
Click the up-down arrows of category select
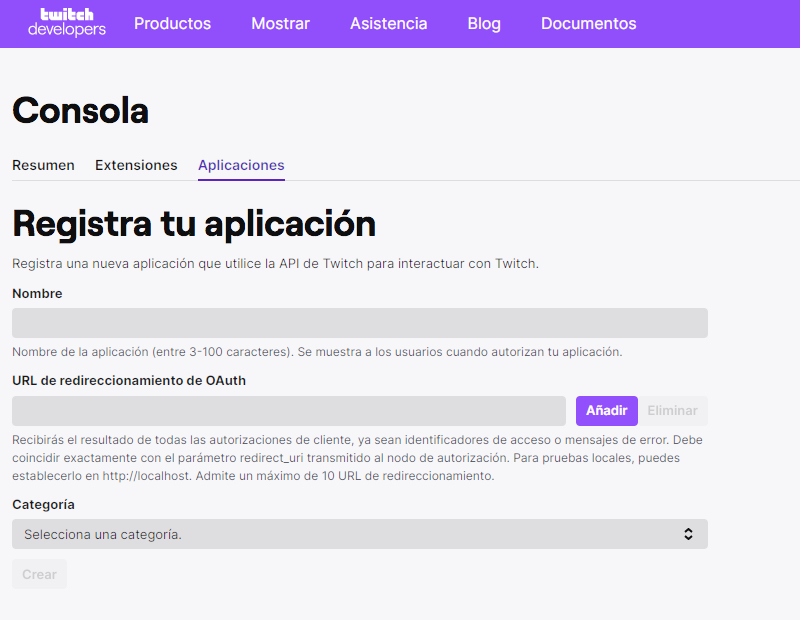tap(688, 534)
